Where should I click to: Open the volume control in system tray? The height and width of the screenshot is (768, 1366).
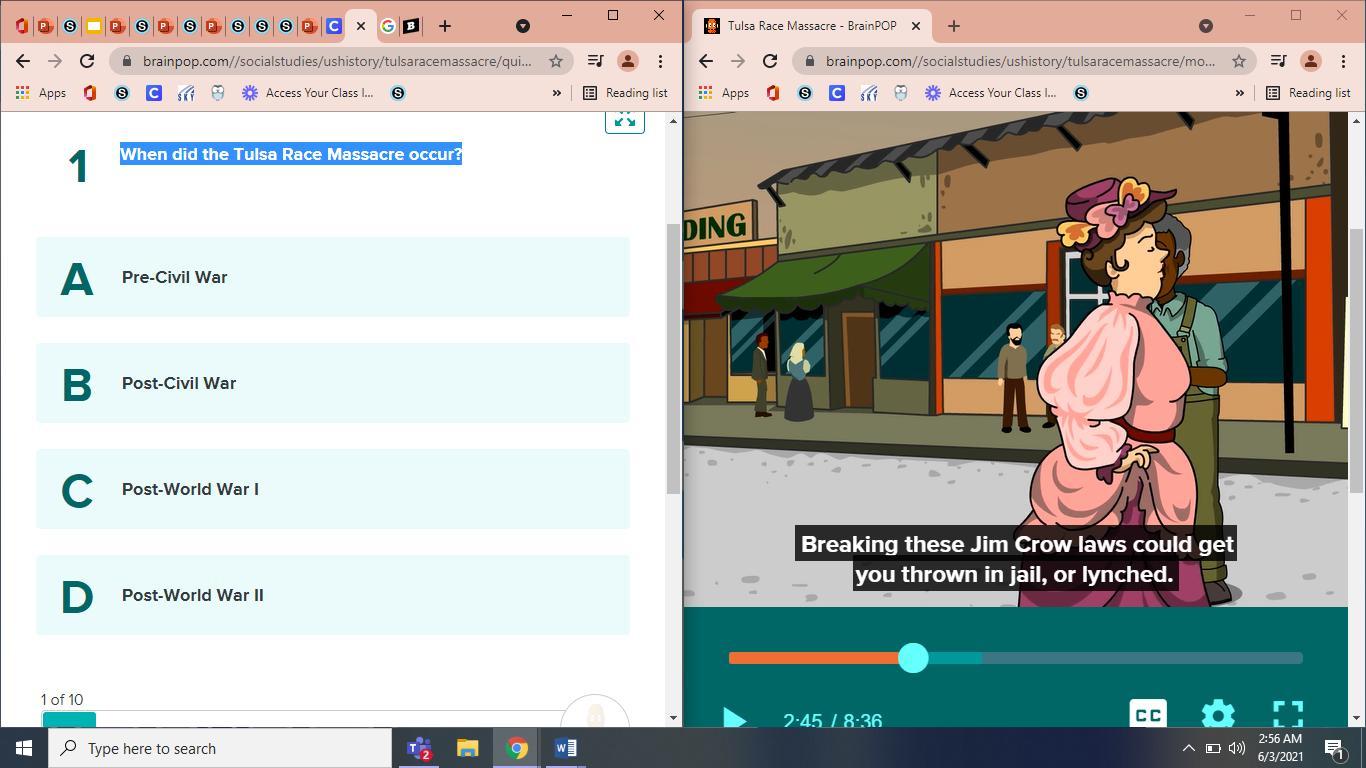(x=1237, y=748)
